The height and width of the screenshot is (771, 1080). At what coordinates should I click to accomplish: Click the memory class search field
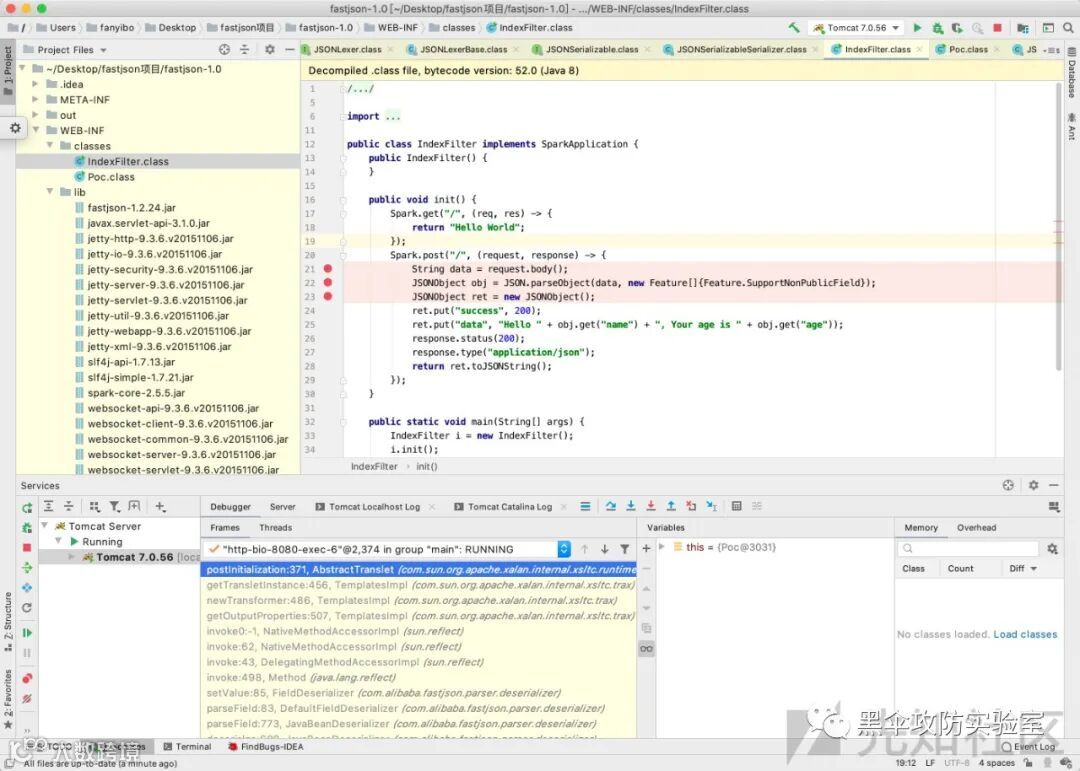point(968,548)
